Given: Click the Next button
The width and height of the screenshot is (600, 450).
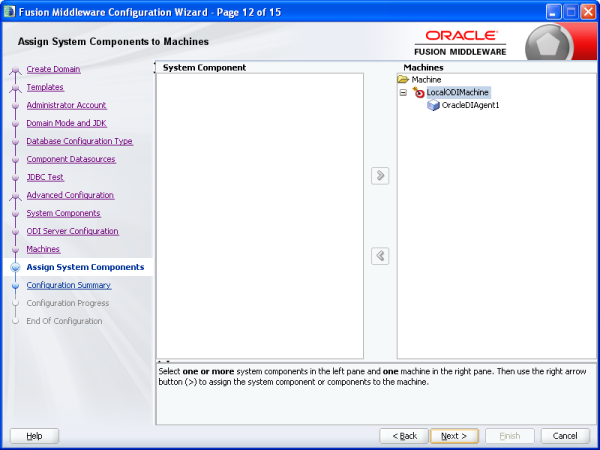Looking at the screenshot, I should coord(455,436).
